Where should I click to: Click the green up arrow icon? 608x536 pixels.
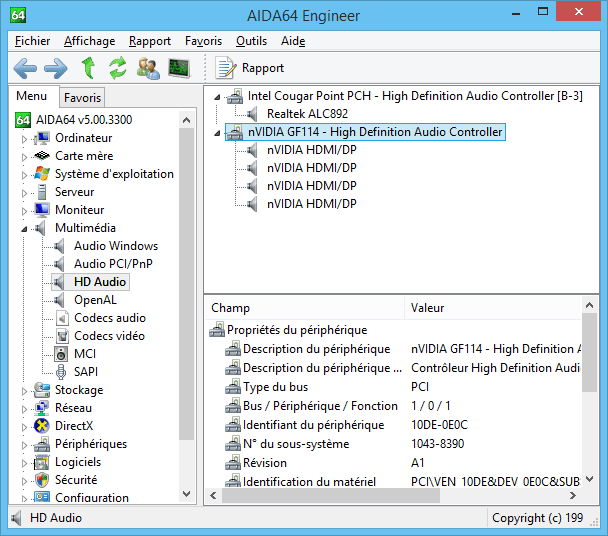click(88, 68)
